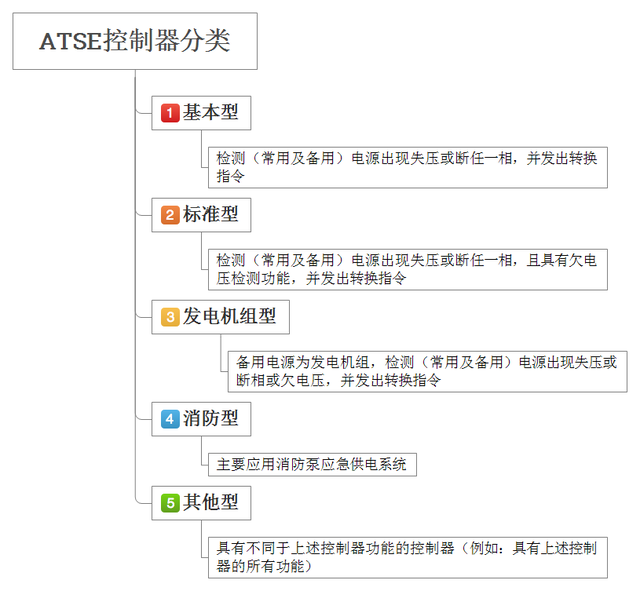Click the orange number 2 priority icon
The image size is (640, 591).
(170, 215)
